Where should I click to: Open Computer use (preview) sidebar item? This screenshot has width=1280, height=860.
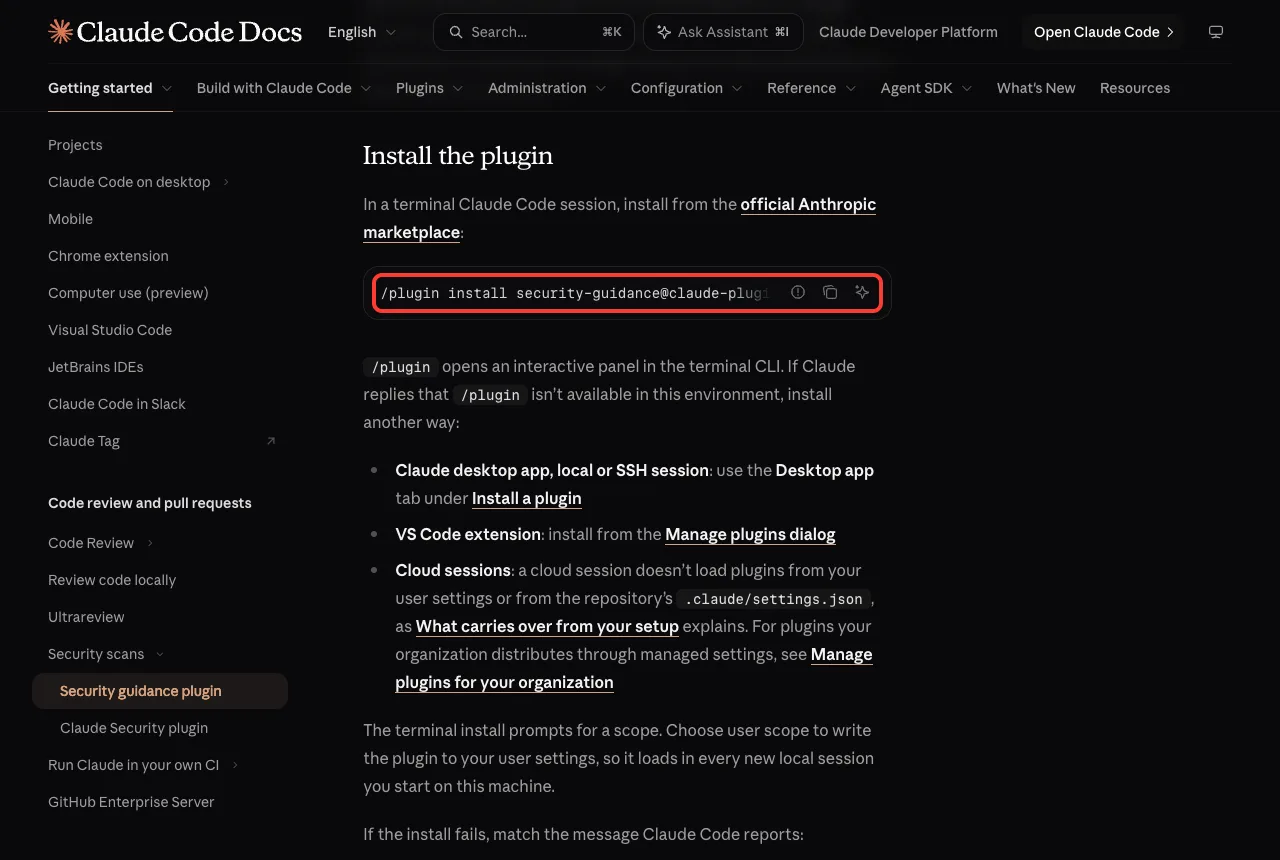pyautogui.click(x=128, y=293)
